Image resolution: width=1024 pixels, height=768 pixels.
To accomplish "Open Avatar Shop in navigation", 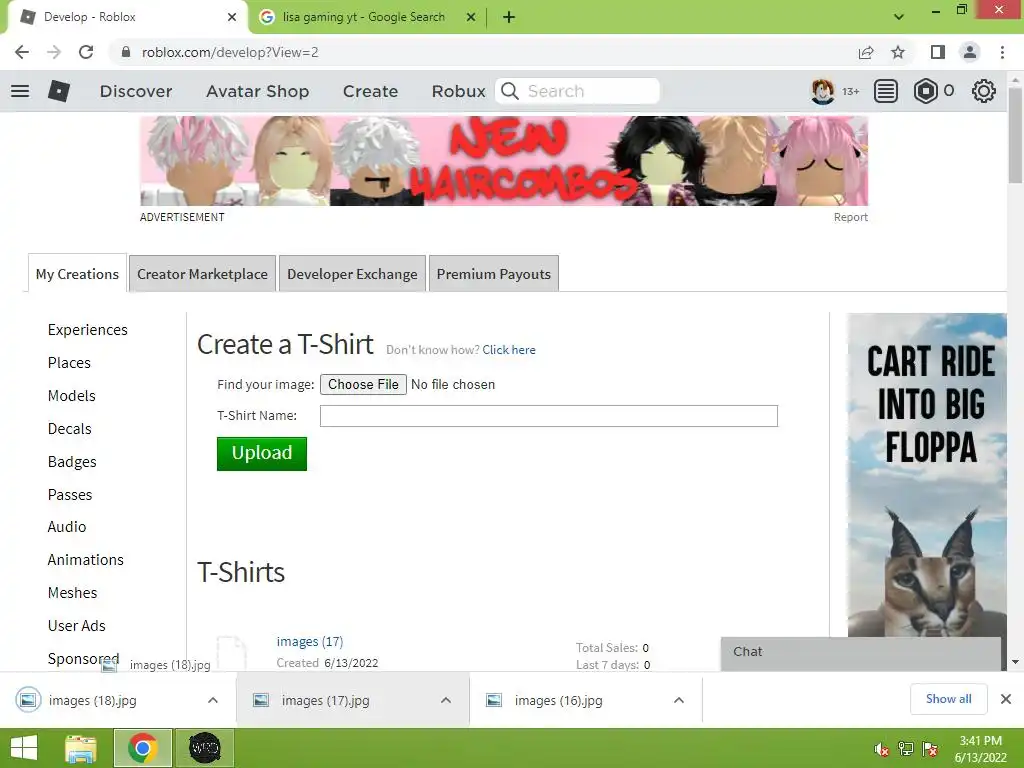I will coord(257,91).
